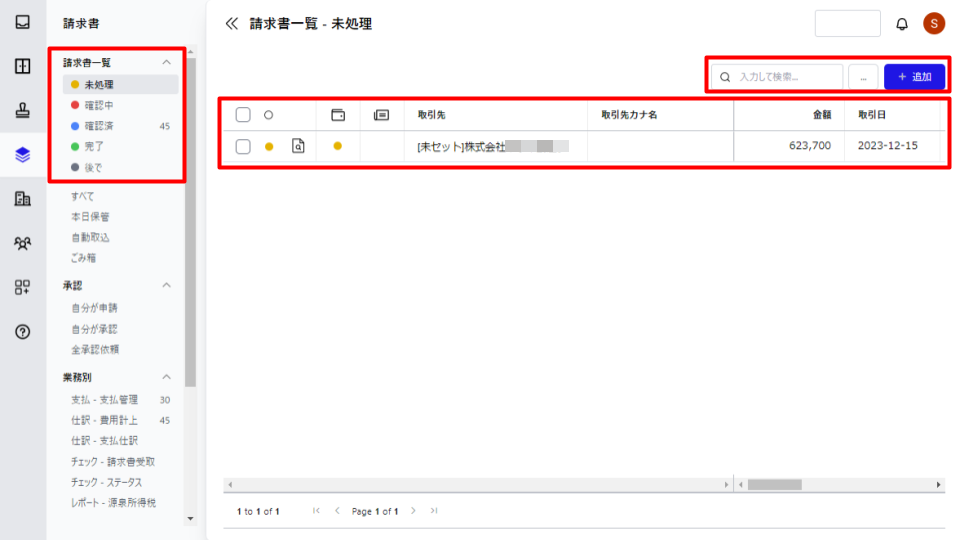Screen dimensions: 960x540
Task: Open the team members icon
Action: point(23,243)
